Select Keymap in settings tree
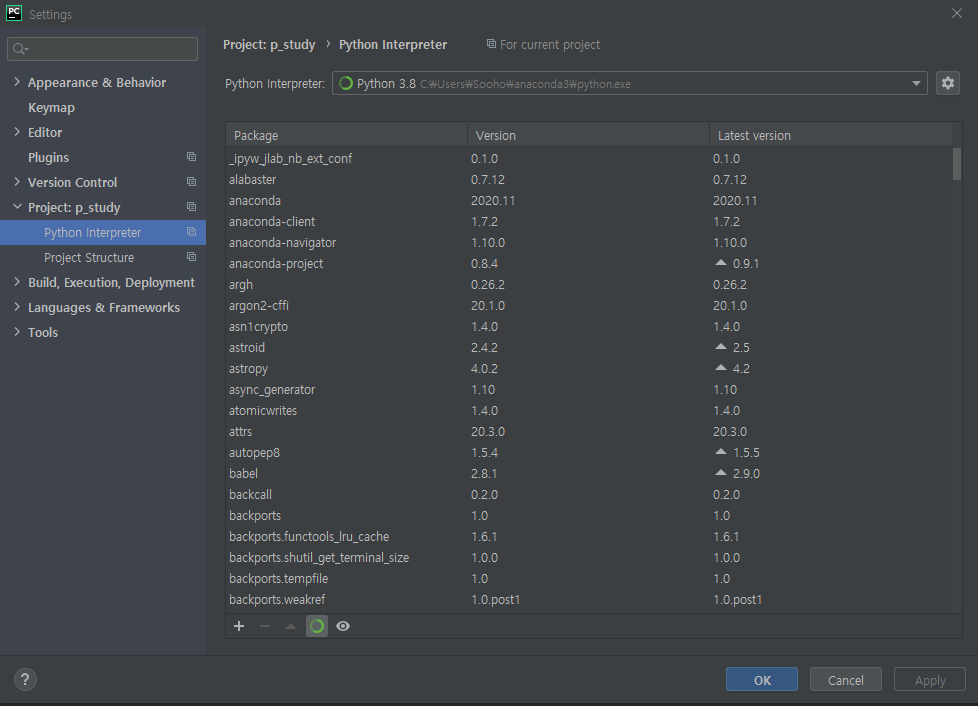 coord(51,107)
